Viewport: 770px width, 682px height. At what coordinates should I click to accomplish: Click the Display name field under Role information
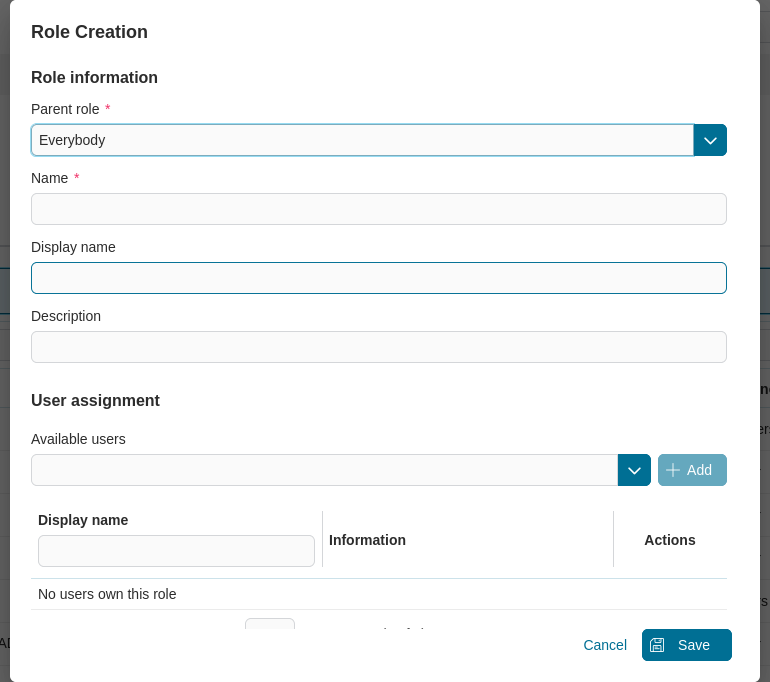click(379, 278)
